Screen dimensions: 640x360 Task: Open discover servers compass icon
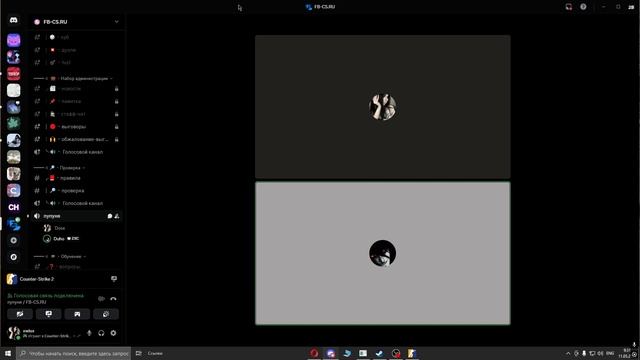pyautogui.click(x=13, y=257)
